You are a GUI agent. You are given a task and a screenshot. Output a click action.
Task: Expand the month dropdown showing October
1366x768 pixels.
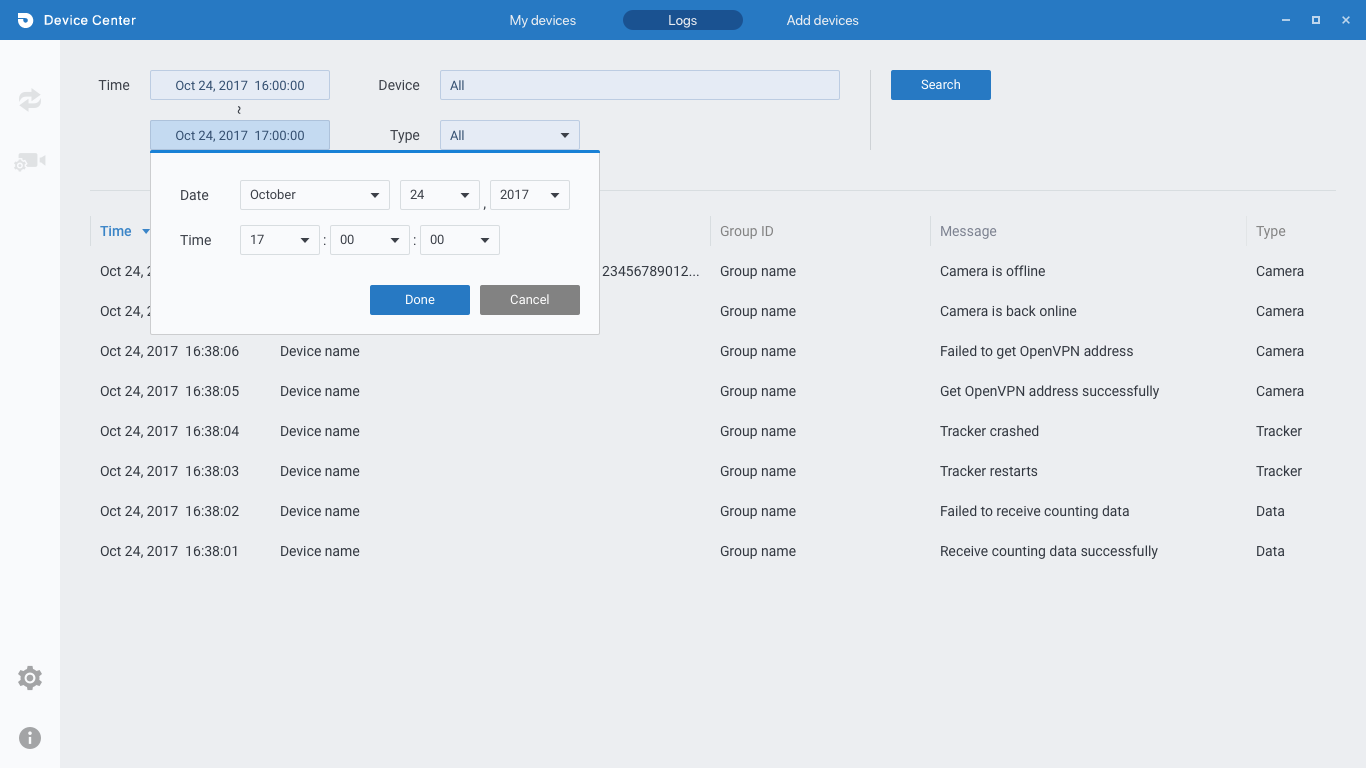[315, 195]
